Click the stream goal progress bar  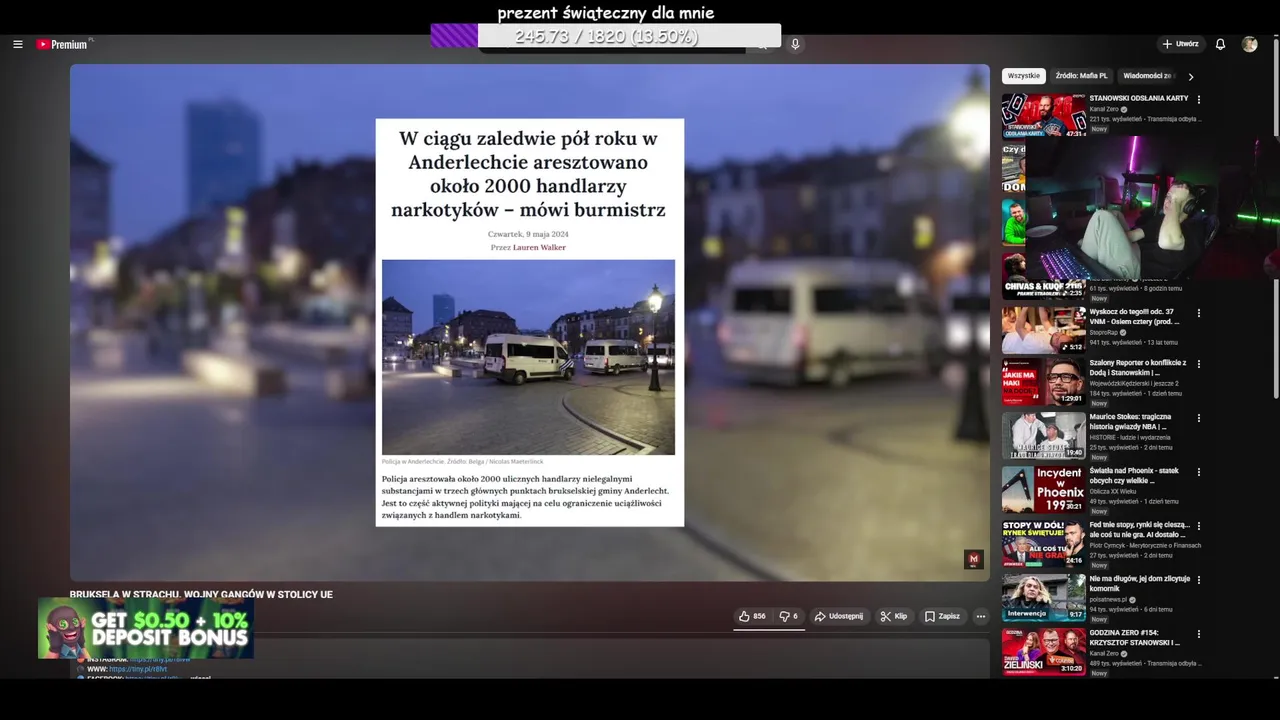click(606, 36)
